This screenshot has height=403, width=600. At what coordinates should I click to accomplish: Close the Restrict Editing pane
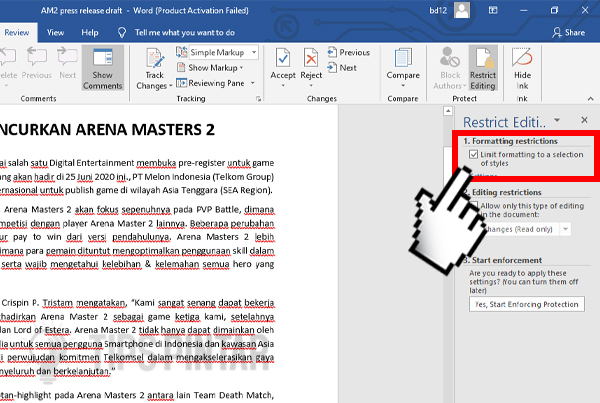pyautogui.click(x=584, y=120)
